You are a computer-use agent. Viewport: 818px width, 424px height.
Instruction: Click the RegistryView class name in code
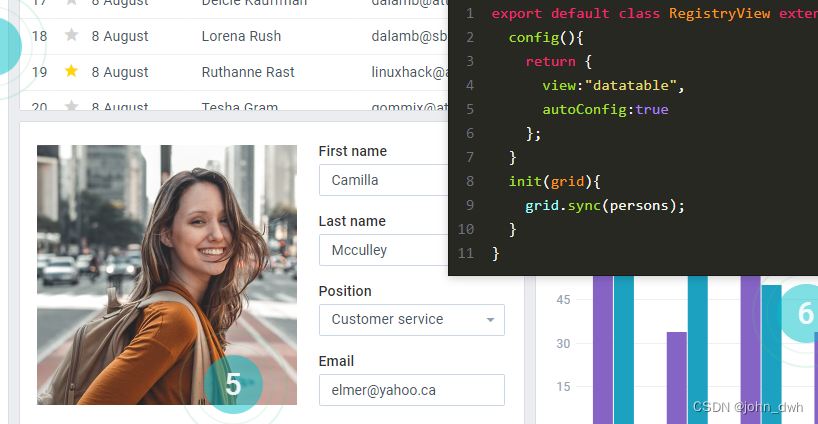click(719, 14)
